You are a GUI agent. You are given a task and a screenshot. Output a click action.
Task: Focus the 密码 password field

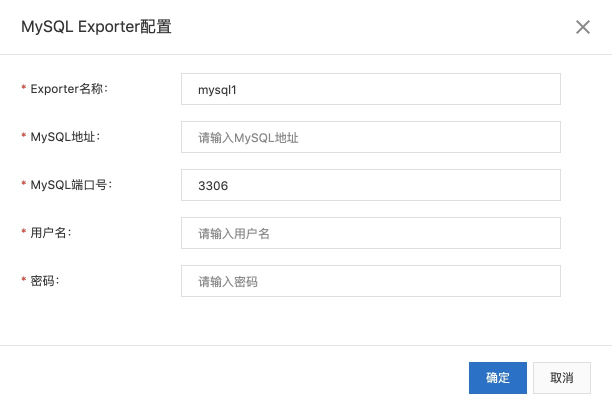[x=370, y=281]
